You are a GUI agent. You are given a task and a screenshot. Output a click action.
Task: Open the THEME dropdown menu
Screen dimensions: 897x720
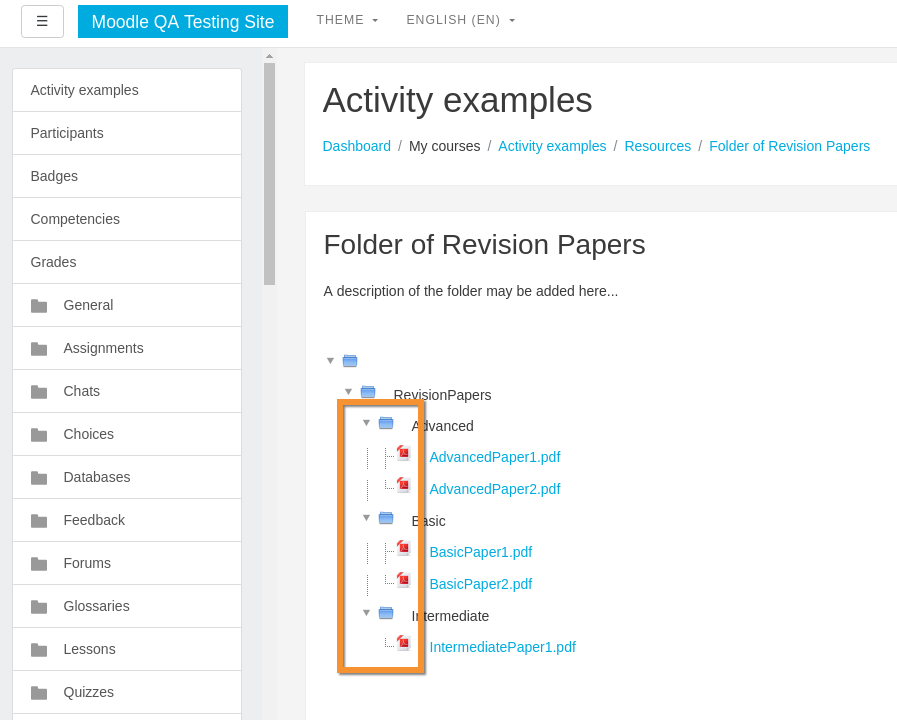(347, 20)
